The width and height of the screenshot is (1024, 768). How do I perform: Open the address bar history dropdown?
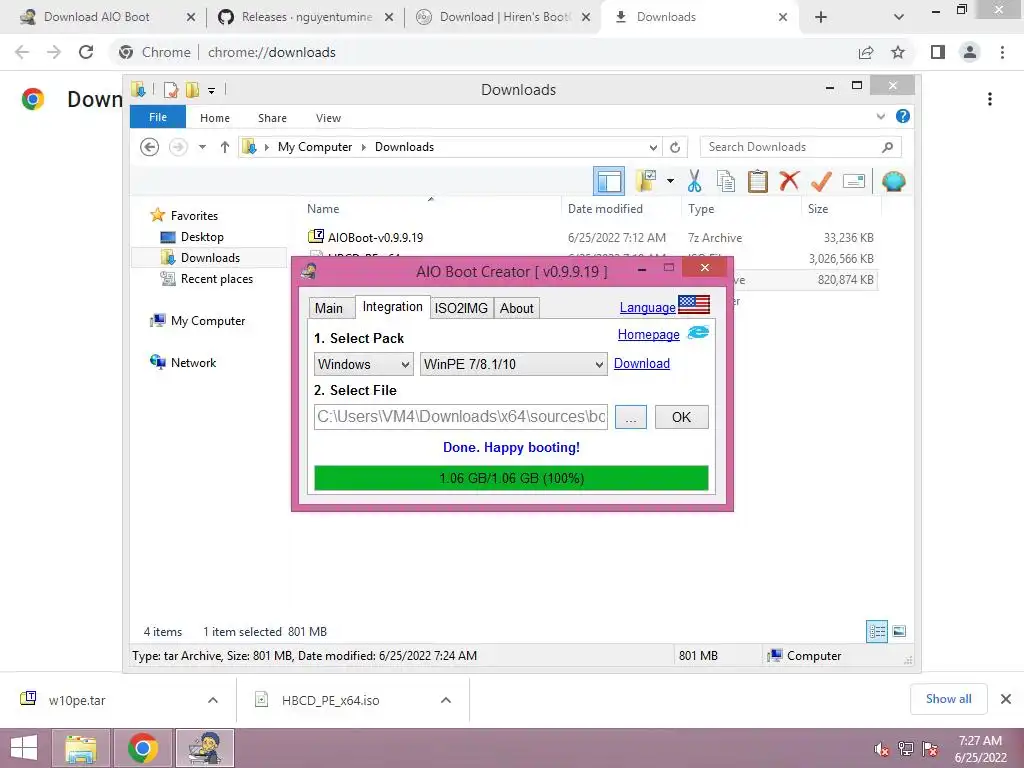[653, 147]
